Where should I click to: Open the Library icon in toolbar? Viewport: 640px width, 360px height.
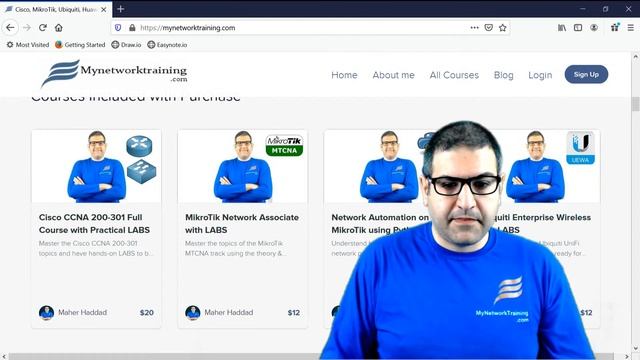tap(562, 28)
